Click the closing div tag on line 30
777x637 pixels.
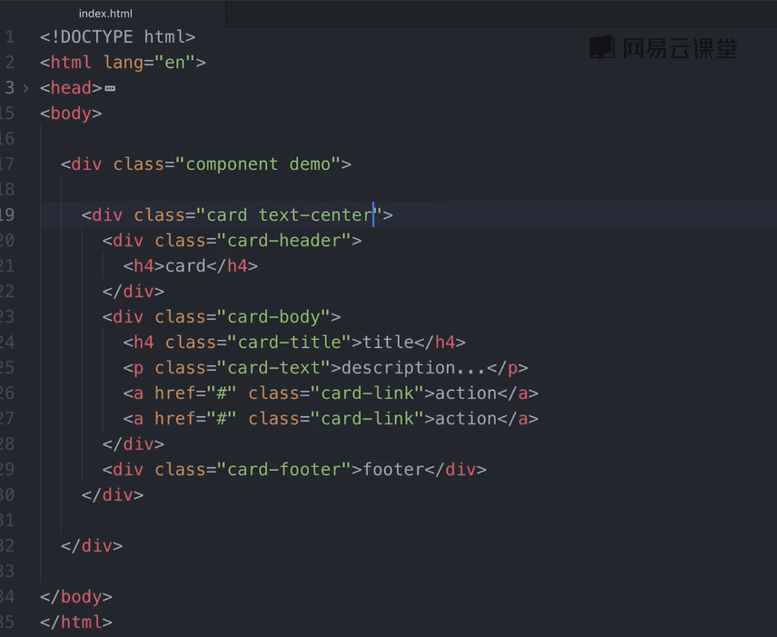click(112, 495)
